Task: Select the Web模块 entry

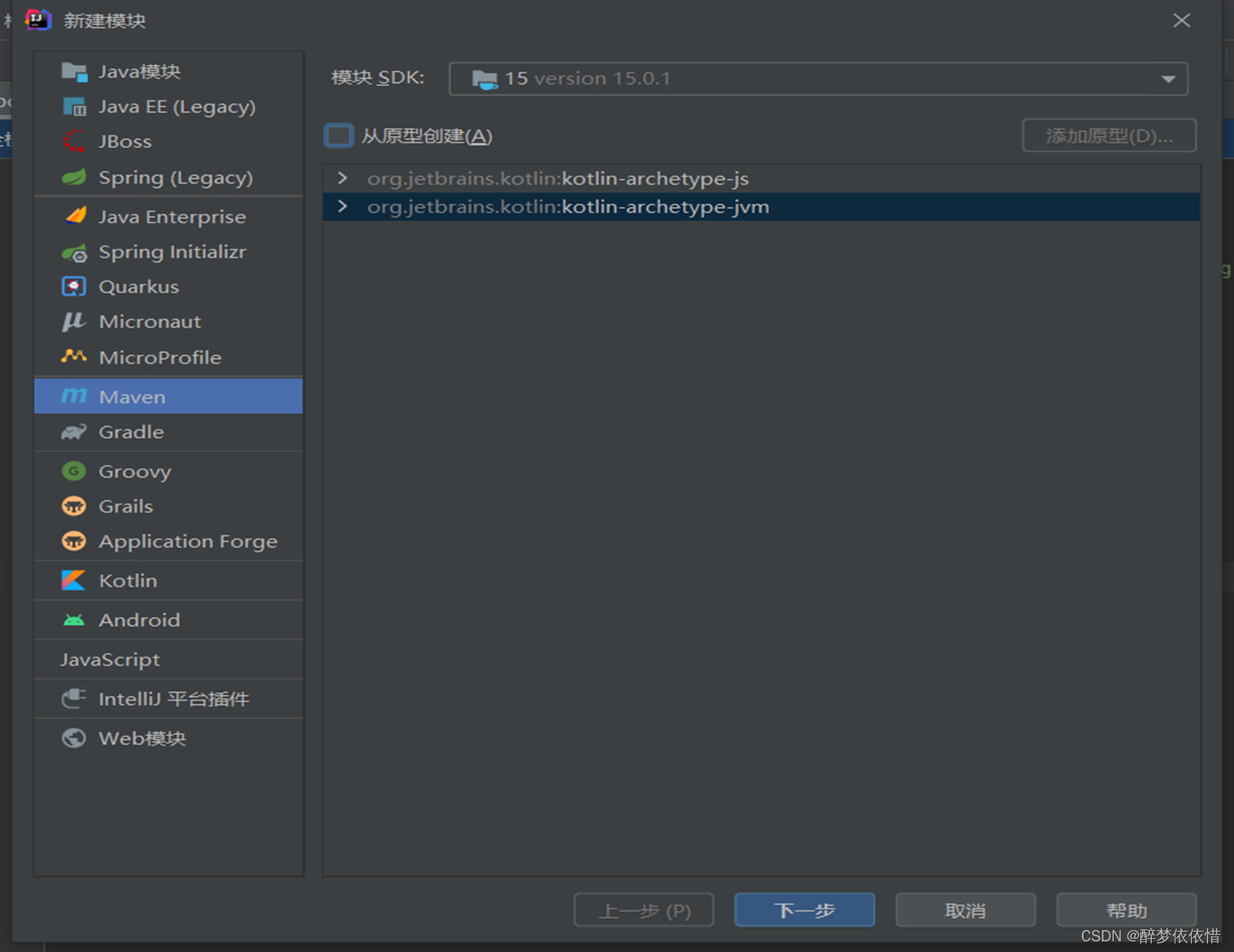Action: click(169, 738)
